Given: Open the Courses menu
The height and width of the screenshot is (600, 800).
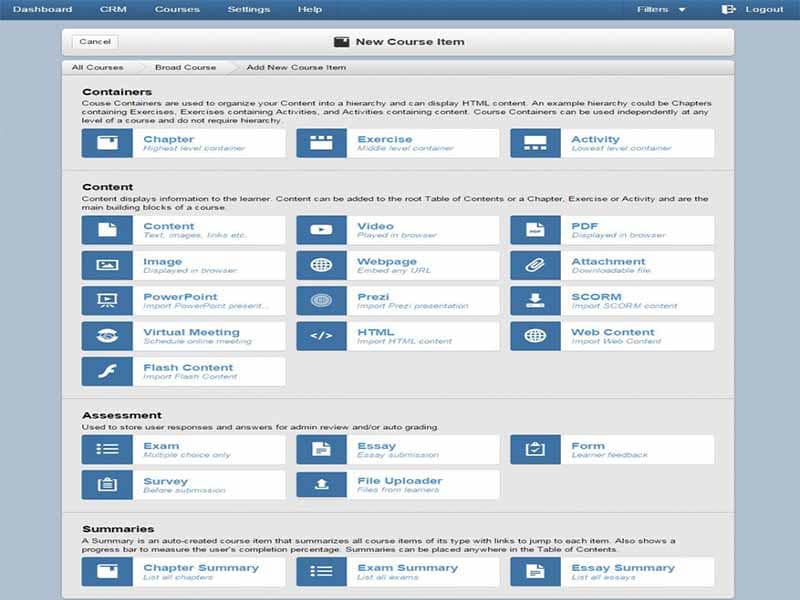Looking at the screenshot, I should pos(177,10).
